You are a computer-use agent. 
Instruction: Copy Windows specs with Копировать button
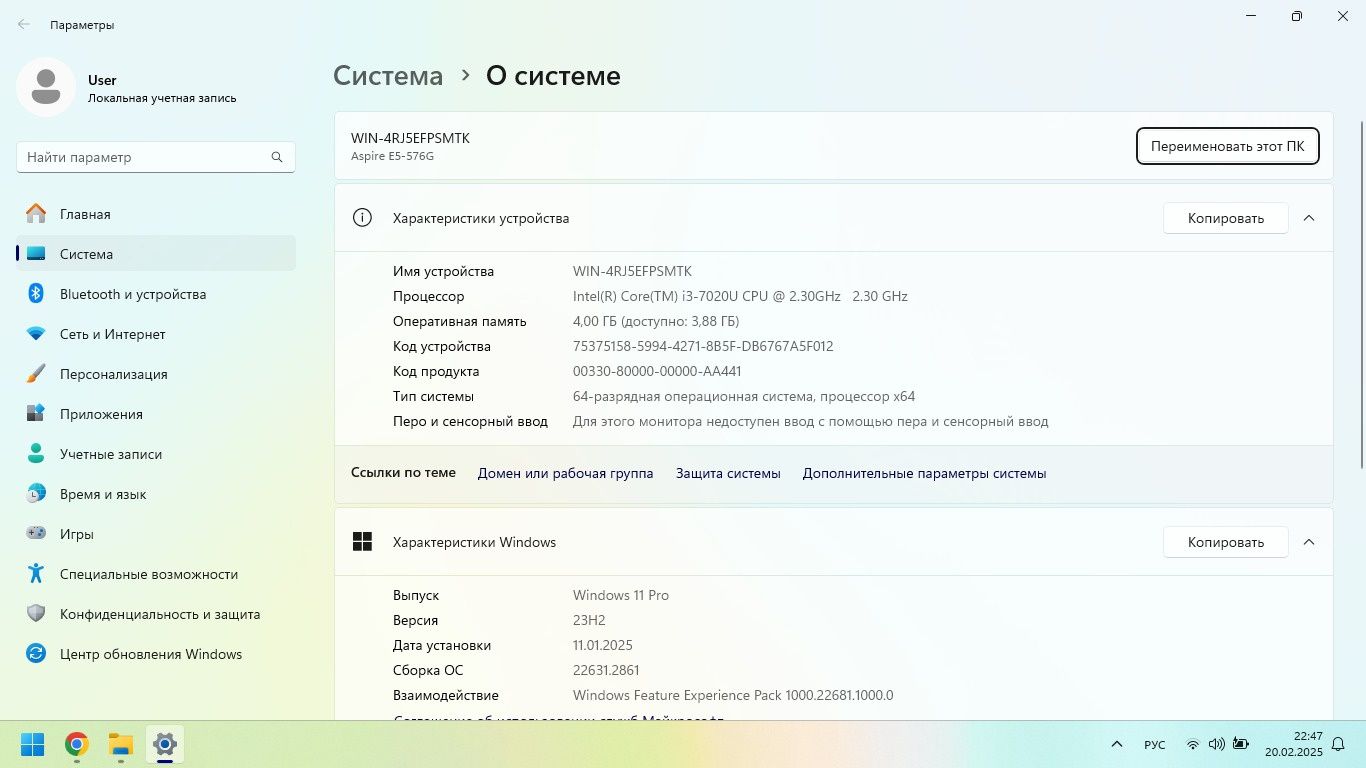1225,542
